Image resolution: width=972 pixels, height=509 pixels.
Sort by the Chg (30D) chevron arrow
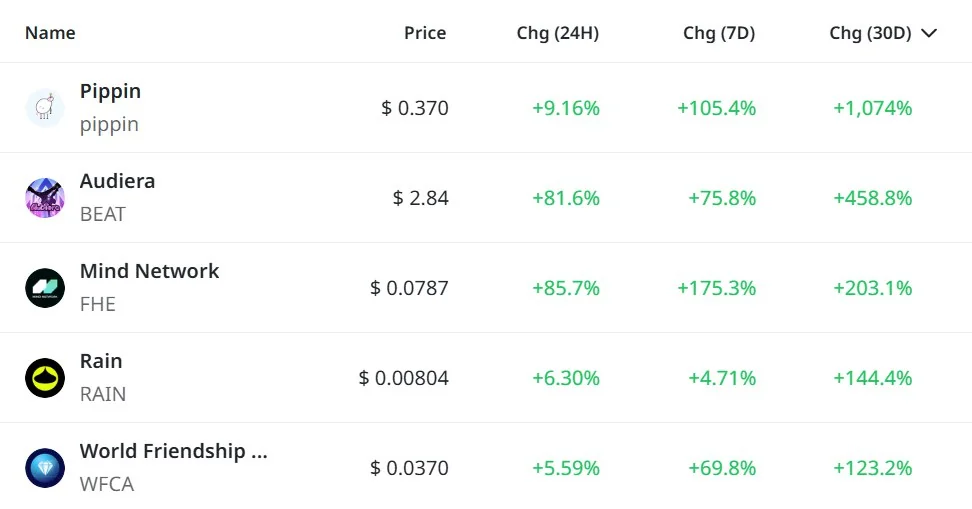(929, 33)
